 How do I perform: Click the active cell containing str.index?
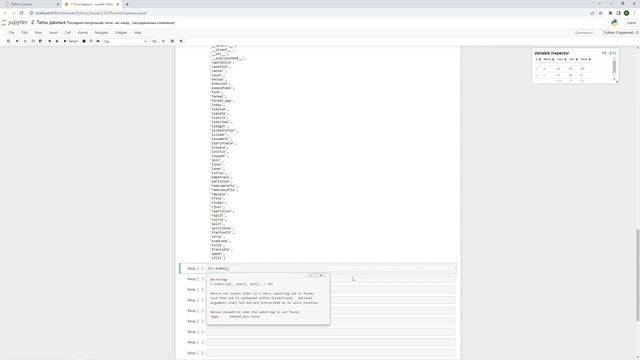pyautogui.click(x=331, y=269)
